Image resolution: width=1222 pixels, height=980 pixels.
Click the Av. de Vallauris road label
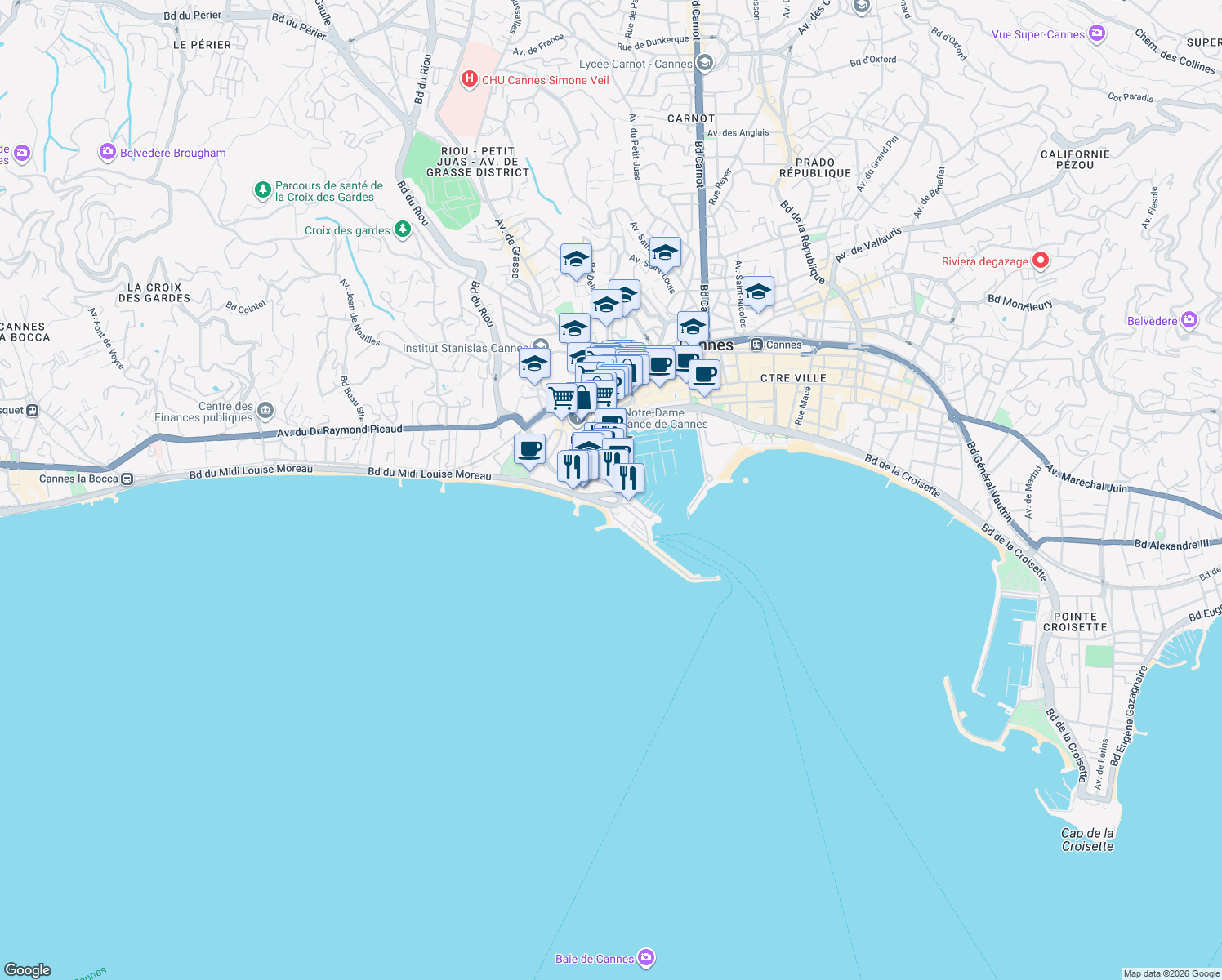(868, 244)
